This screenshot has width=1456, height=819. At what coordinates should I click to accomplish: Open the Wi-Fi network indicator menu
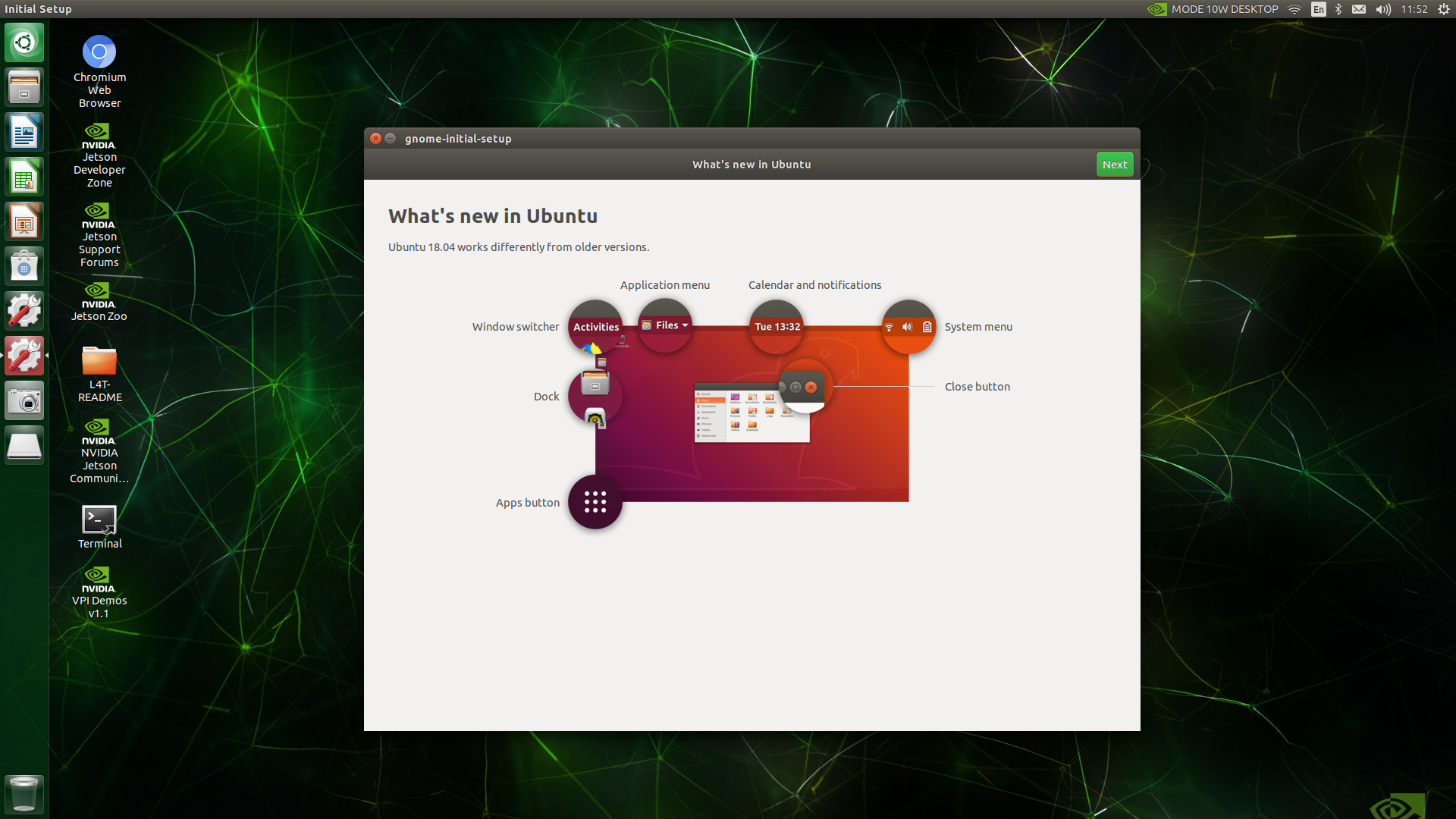click(x=1294, y=9)
